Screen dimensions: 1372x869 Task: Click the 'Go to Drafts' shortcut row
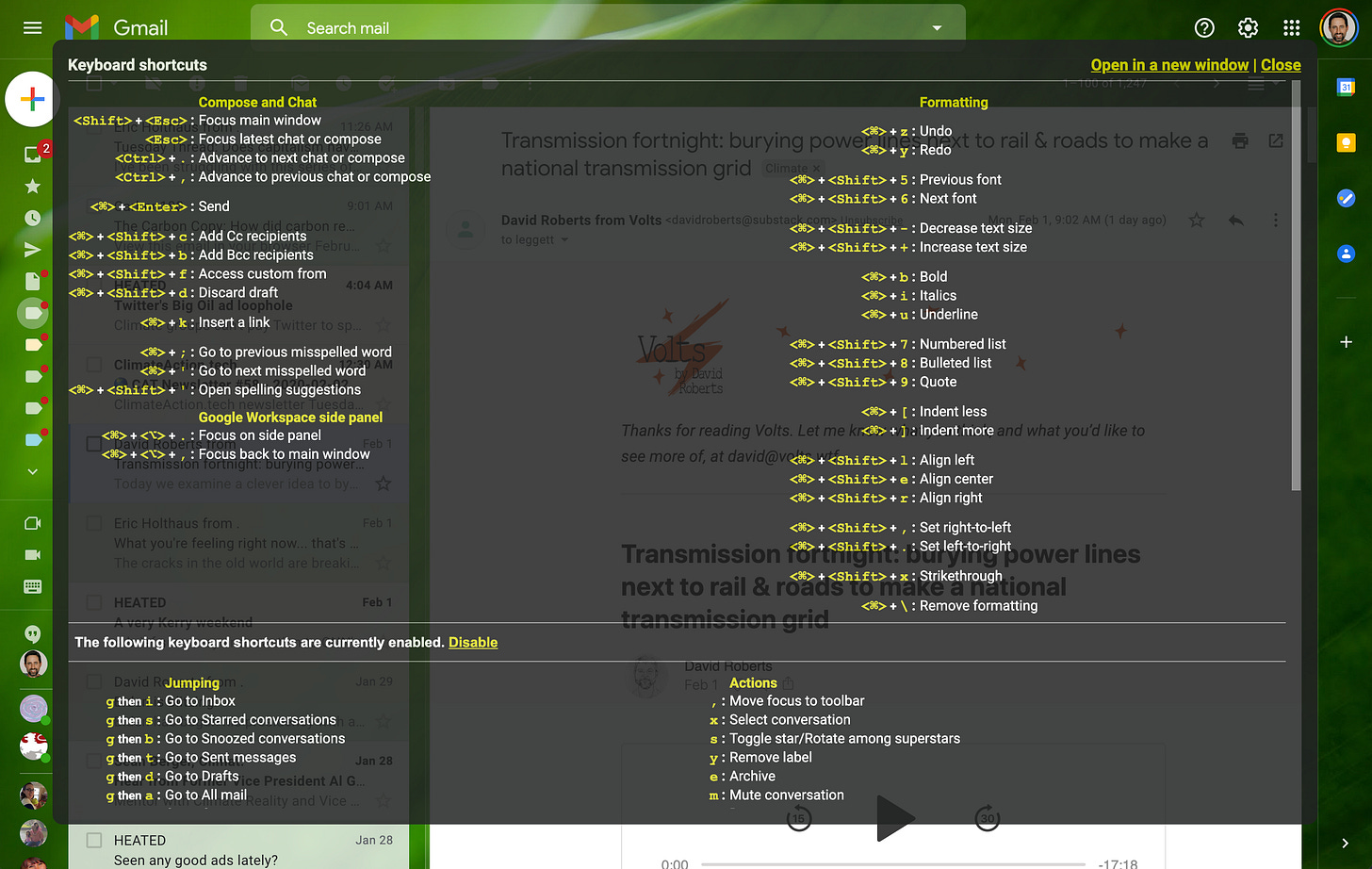pyautogui.click(x=172, y=776)
